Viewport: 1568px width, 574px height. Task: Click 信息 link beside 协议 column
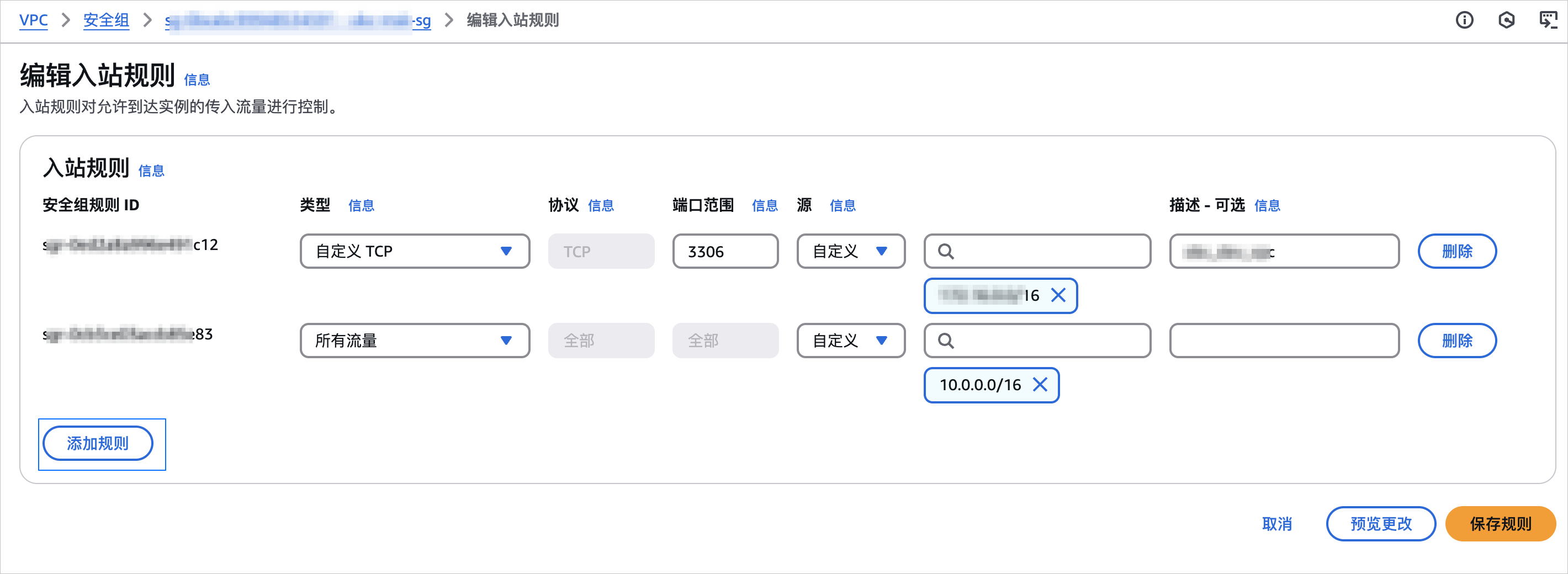coord(601,206)
